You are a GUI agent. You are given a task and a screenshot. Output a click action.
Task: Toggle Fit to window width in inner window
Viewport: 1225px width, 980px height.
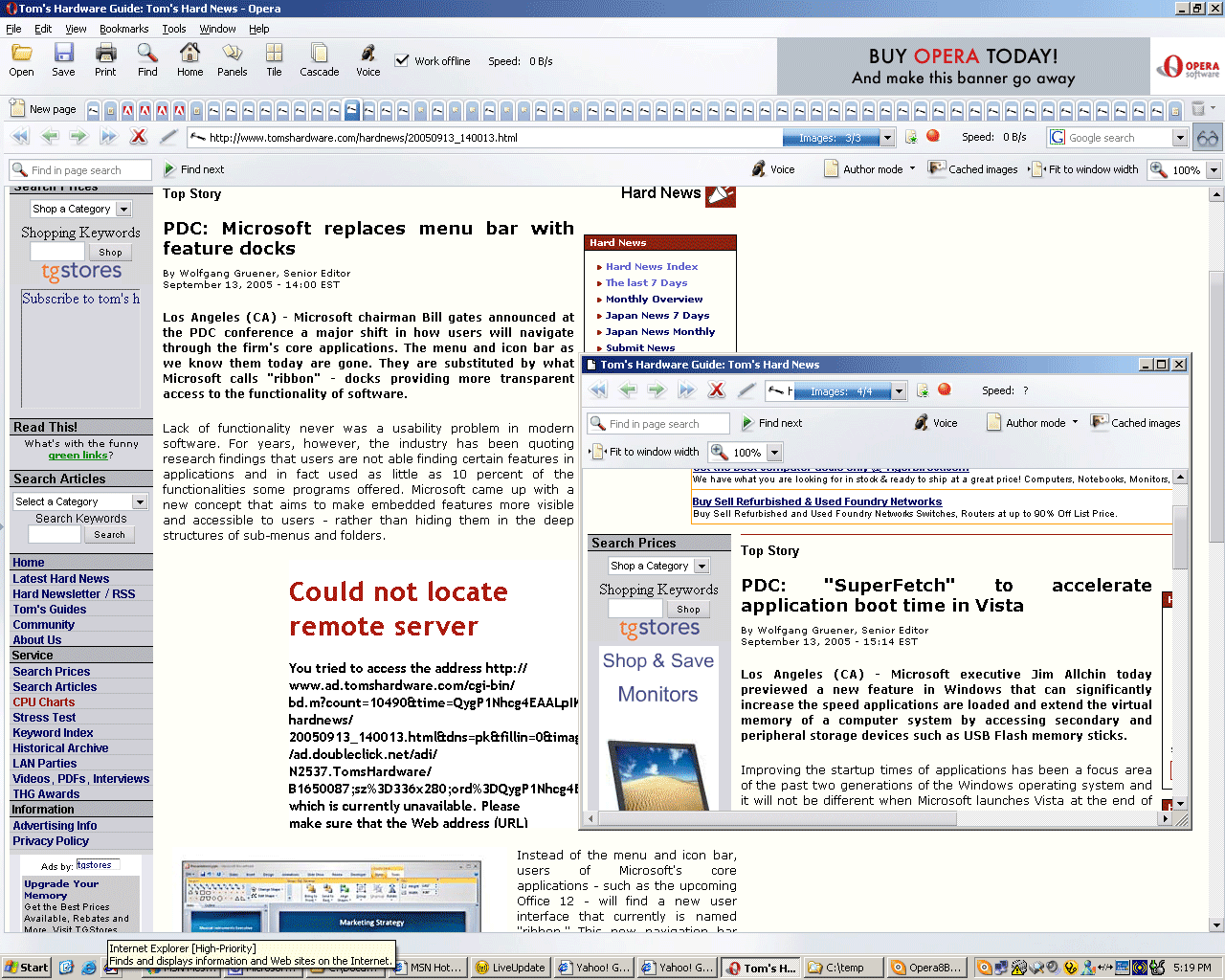point(645,452)
